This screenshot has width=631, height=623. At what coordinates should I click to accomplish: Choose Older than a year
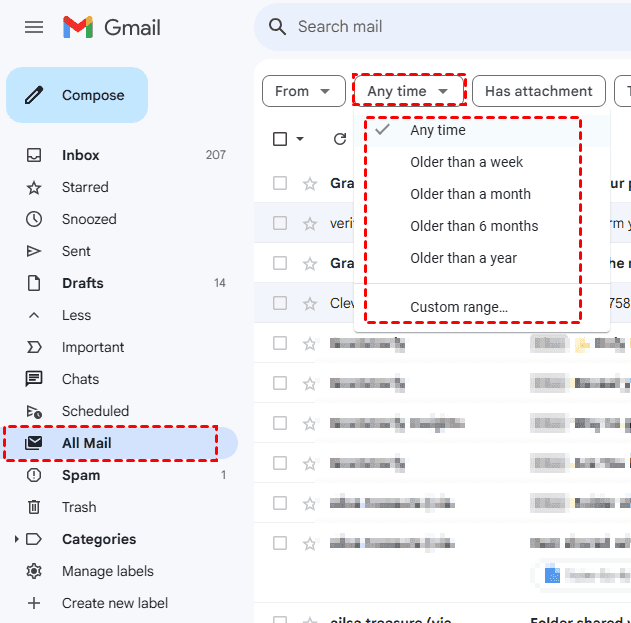click(482, 258)
